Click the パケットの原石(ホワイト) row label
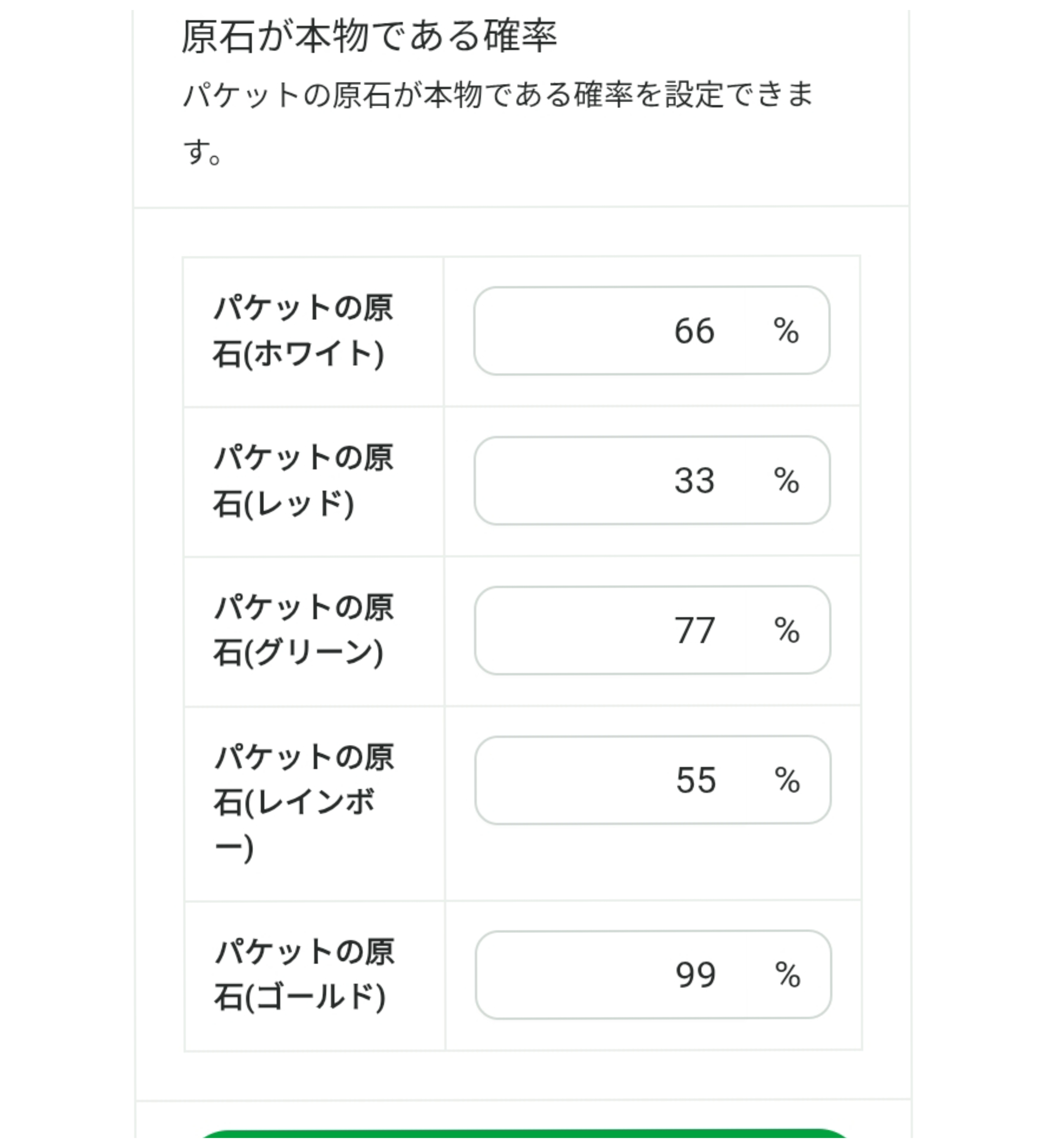The image size is (1044, 1148). 303,331
